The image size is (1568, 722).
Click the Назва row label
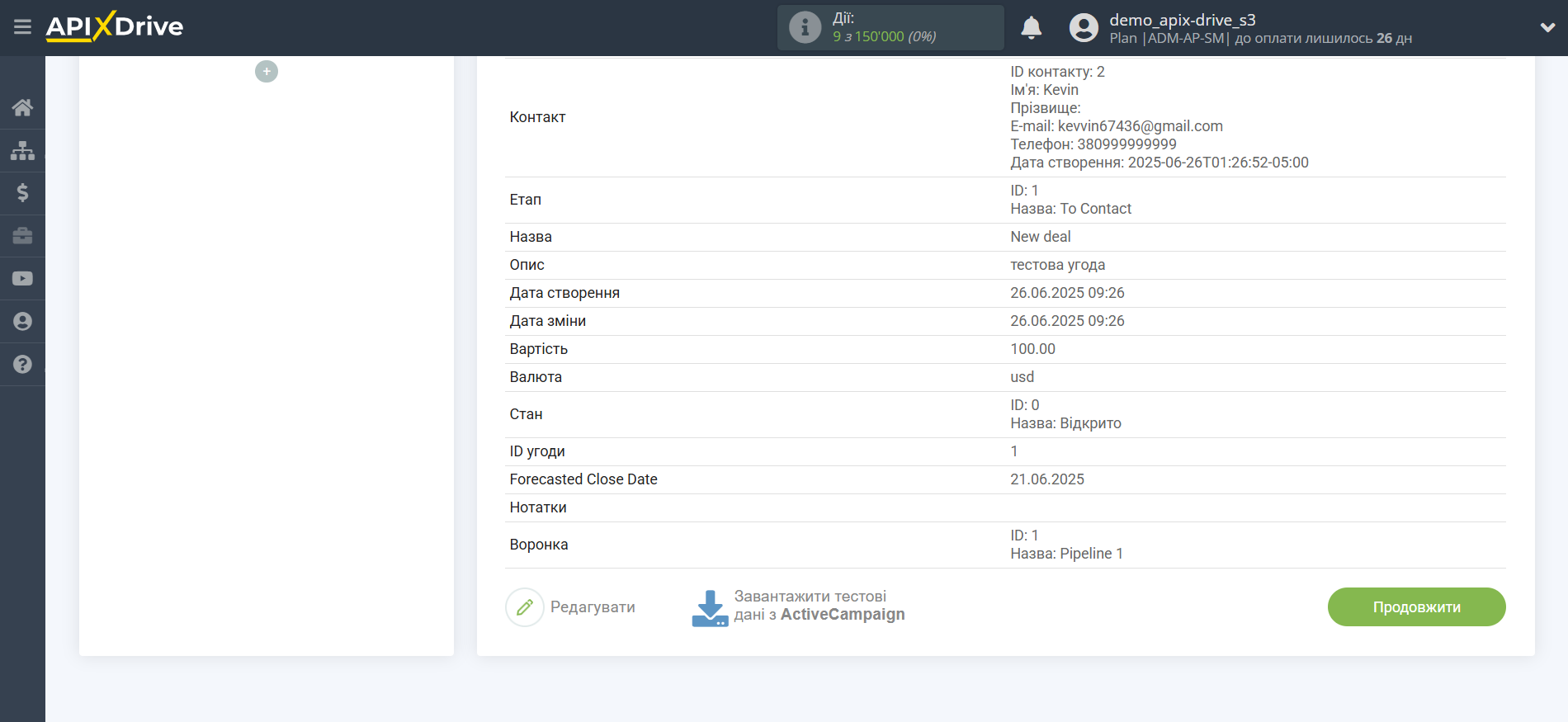coord(531,237)
